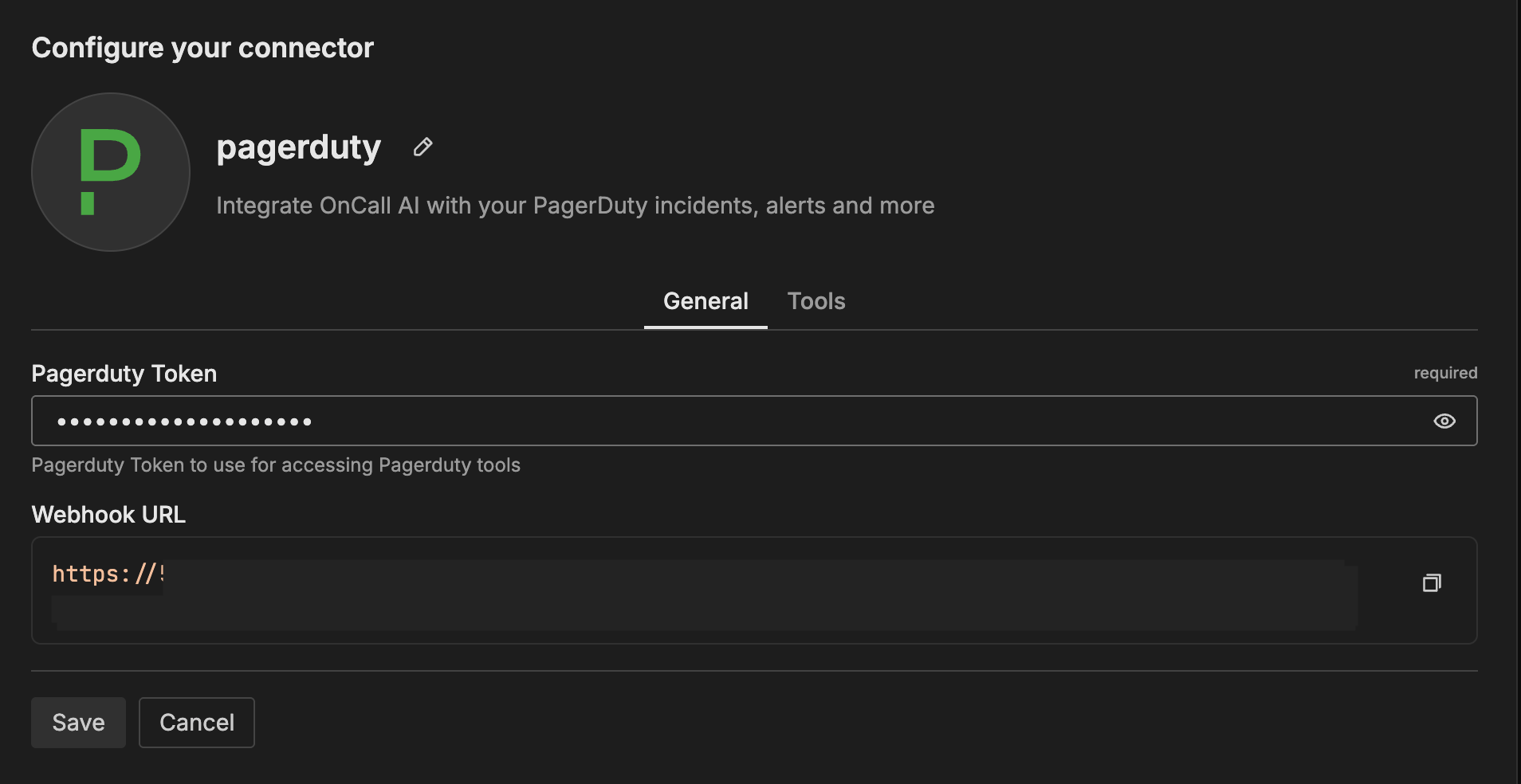Click the Configure your connector heading
Image resolution: width=1521 pixels, height=784 pixels.
point(202,48)
